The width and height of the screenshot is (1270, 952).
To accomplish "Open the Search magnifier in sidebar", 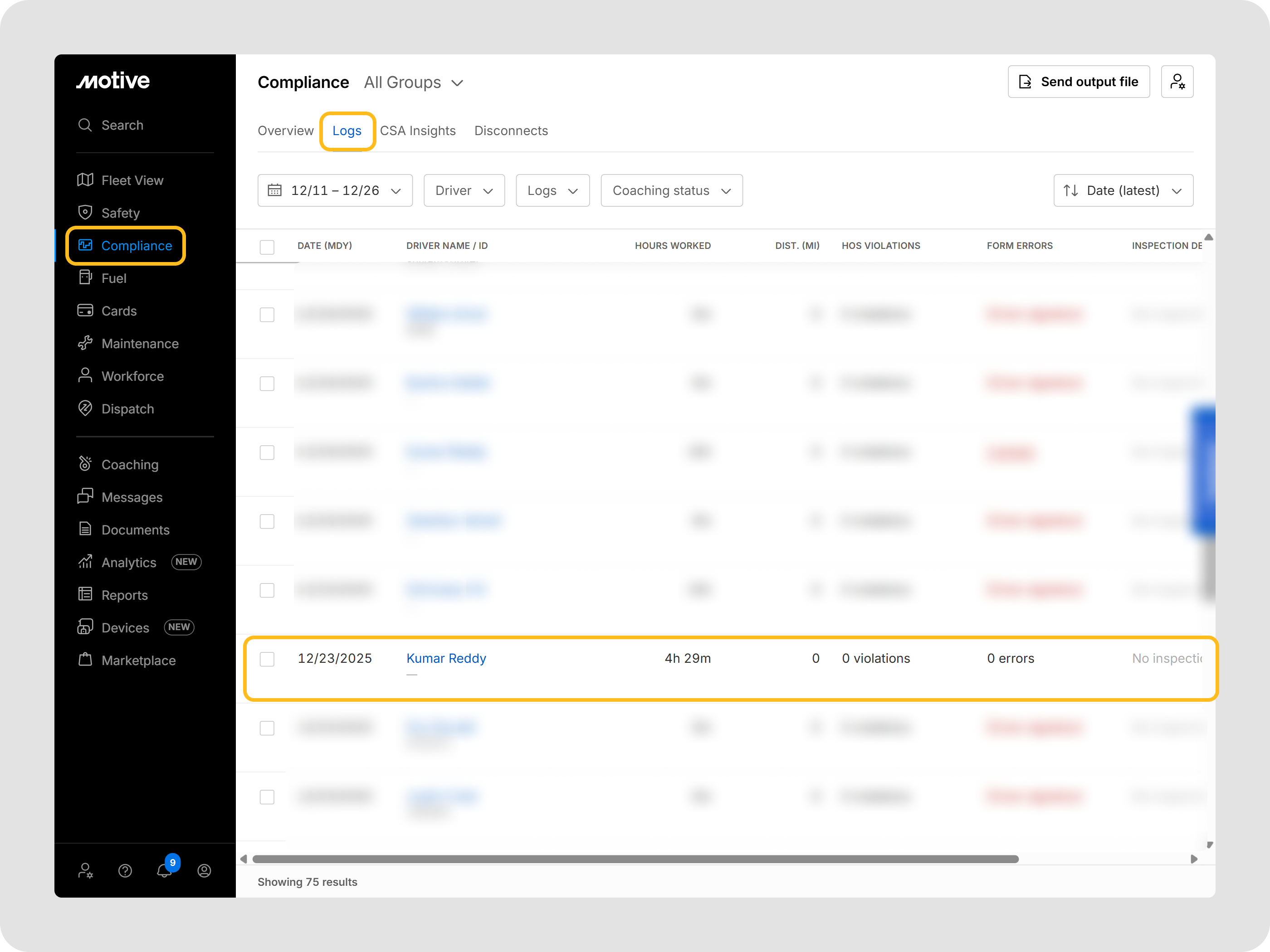I will [x=85, y=125].
